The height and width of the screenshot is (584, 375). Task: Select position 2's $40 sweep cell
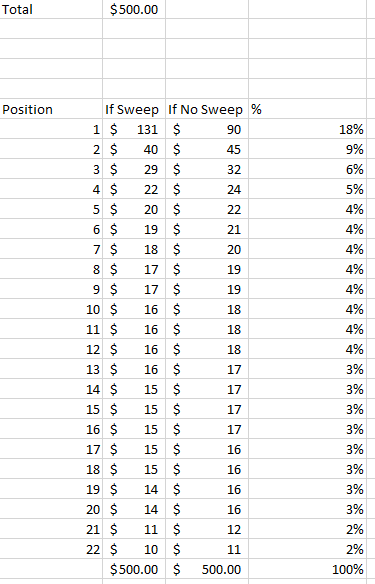tap(134, 149)
